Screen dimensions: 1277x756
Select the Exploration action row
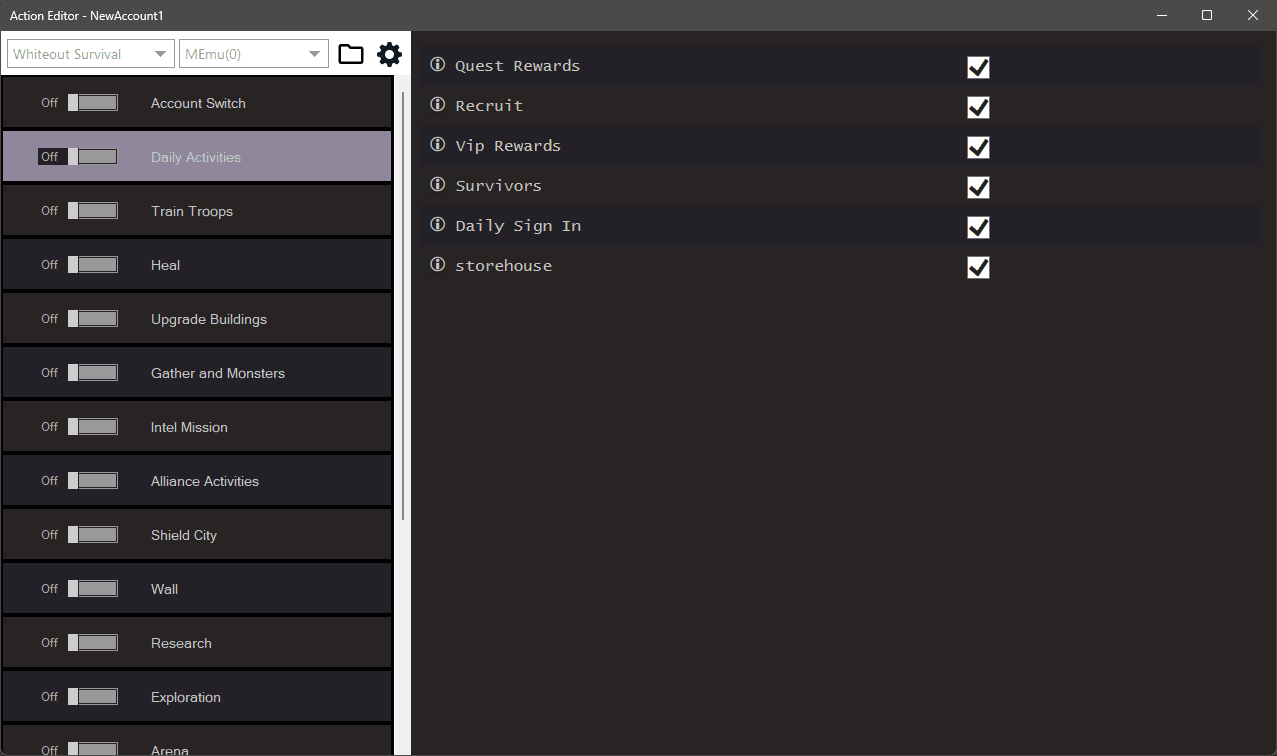pyautogui.click(x=197, y=697)
